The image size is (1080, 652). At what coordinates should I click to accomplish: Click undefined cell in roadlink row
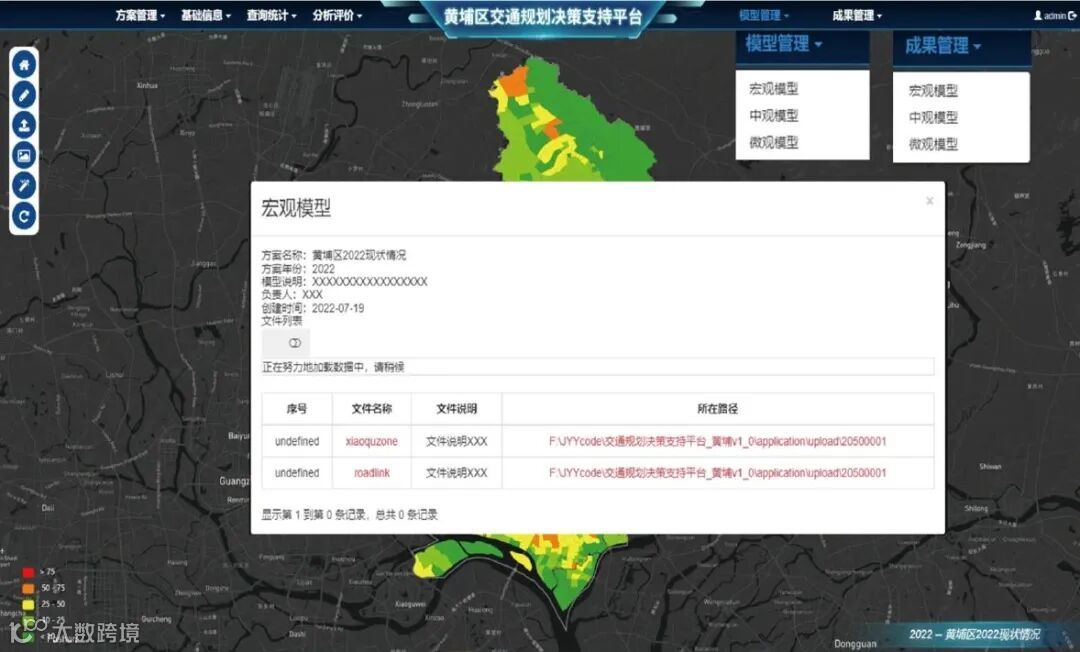tap(297, 473)
